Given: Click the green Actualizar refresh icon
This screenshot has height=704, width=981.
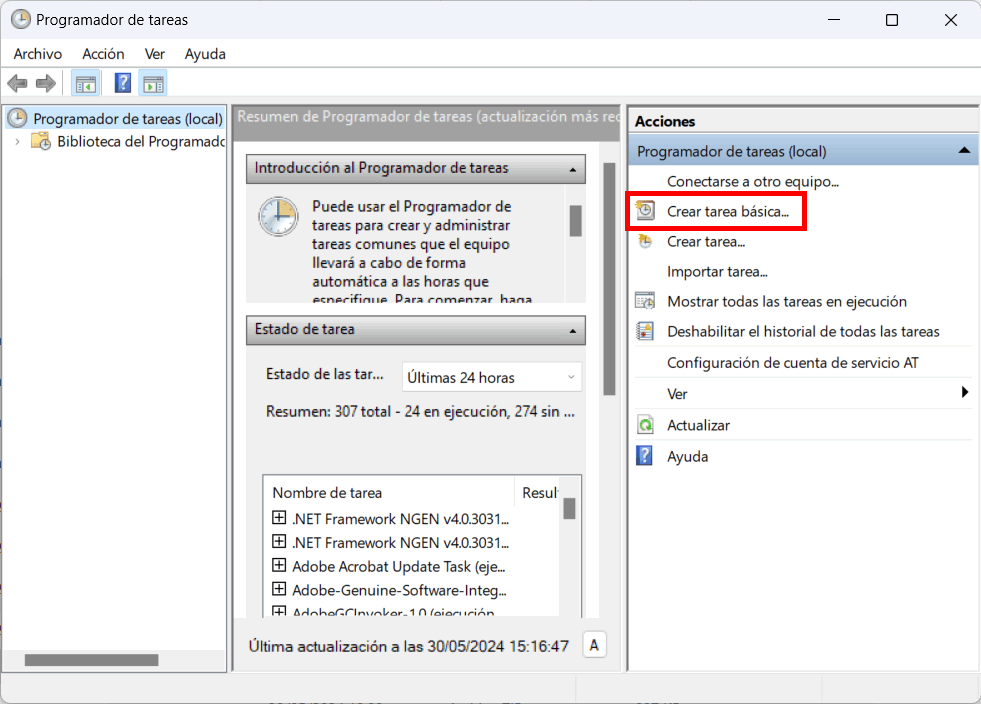Looking at the screenshot, I should (646, 425).
